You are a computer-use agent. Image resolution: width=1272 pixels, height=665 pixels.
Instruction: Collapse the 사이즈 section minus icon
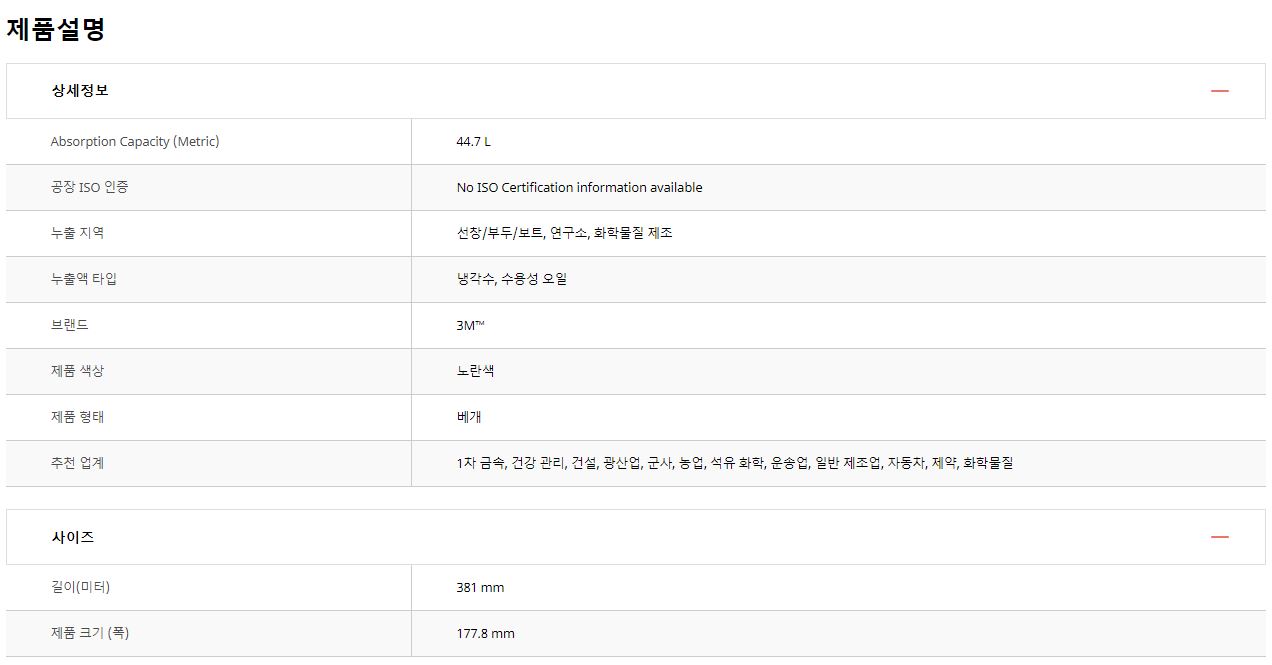(1219, 537)
